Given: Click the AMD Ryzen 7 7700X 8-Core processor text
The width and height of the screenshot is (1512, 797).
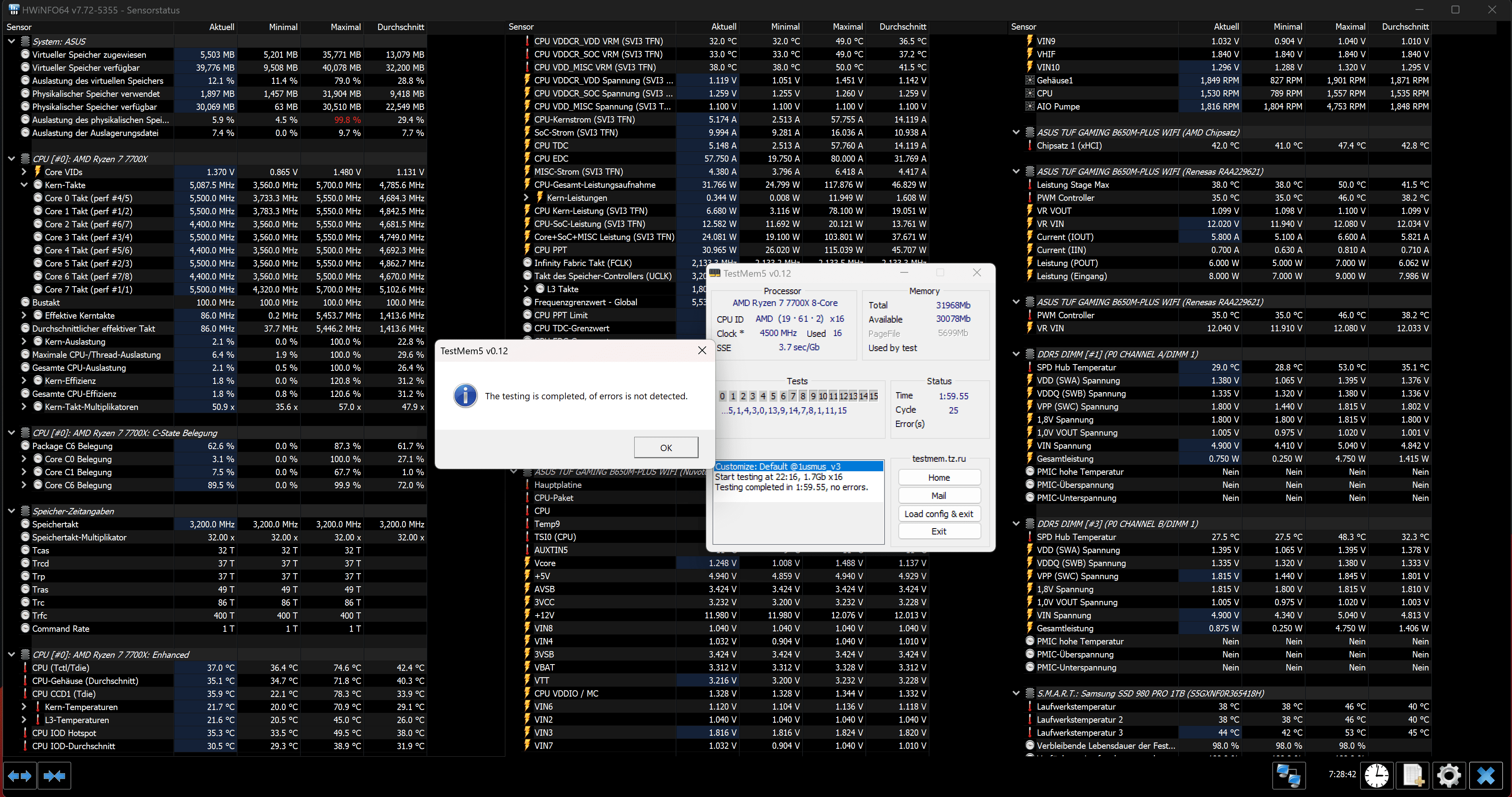Looking at the screenshot, I should tap(785, 303).
